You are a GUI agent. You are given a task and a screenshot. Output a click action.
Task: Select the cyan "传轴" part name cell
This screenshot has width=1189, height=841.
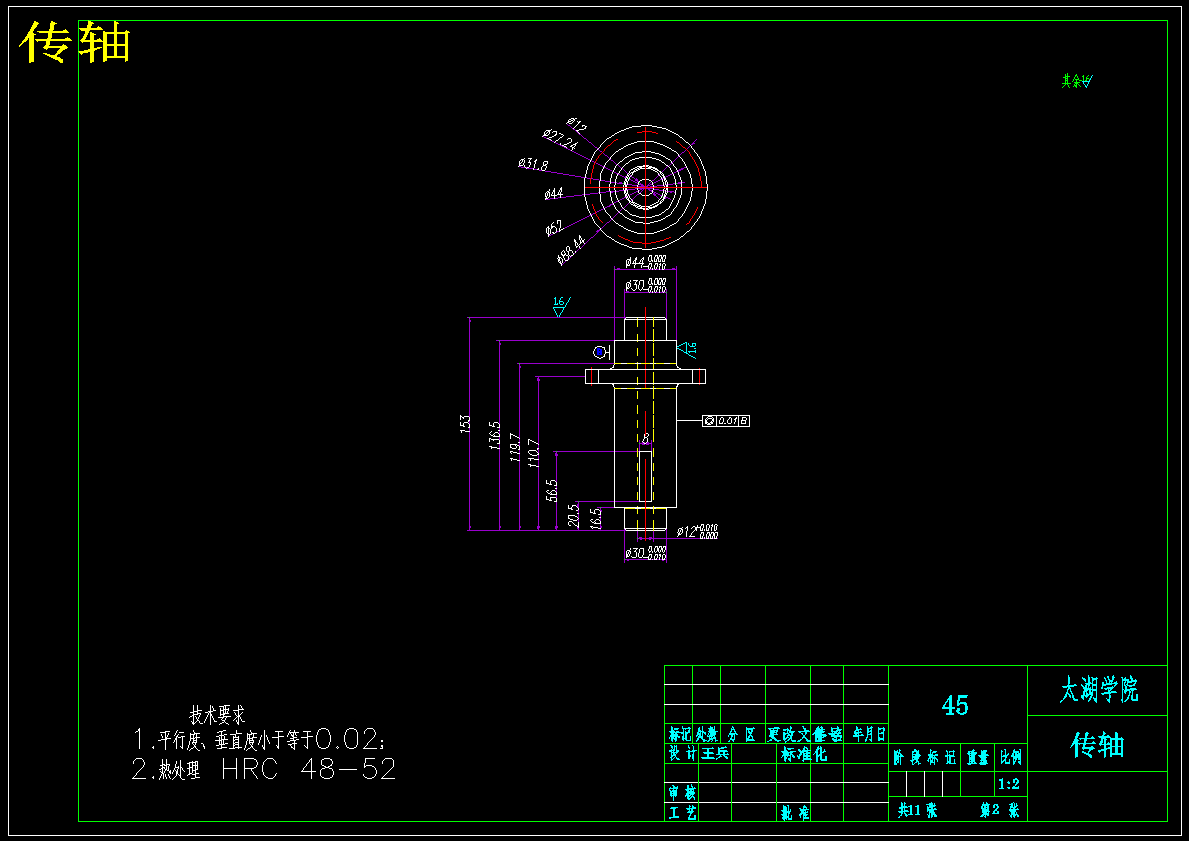pos(1097,745)
